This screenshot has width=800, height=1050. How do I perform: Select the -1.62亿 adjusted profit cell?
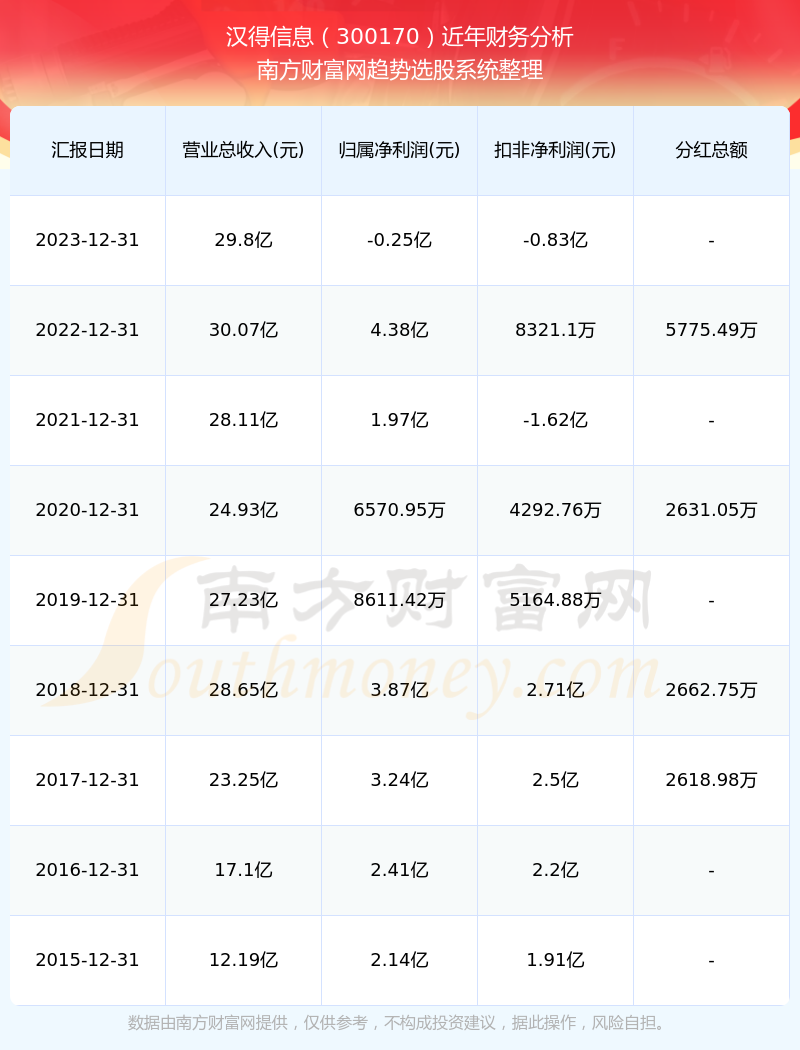coord(555,420)
